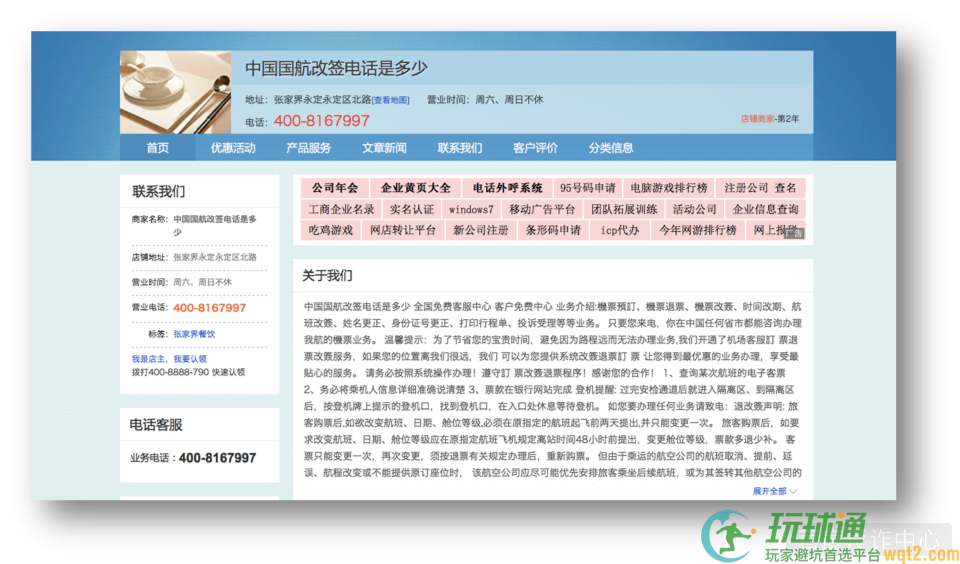
Task: Click the icp代办 ad link
Action: pyautogui.click(x=620, y=230)
